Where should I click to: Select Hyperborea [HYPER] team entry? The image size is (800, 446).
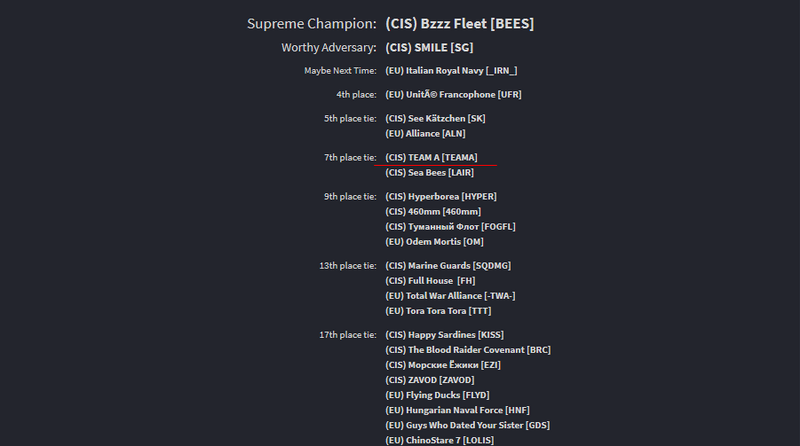point(440,196)
